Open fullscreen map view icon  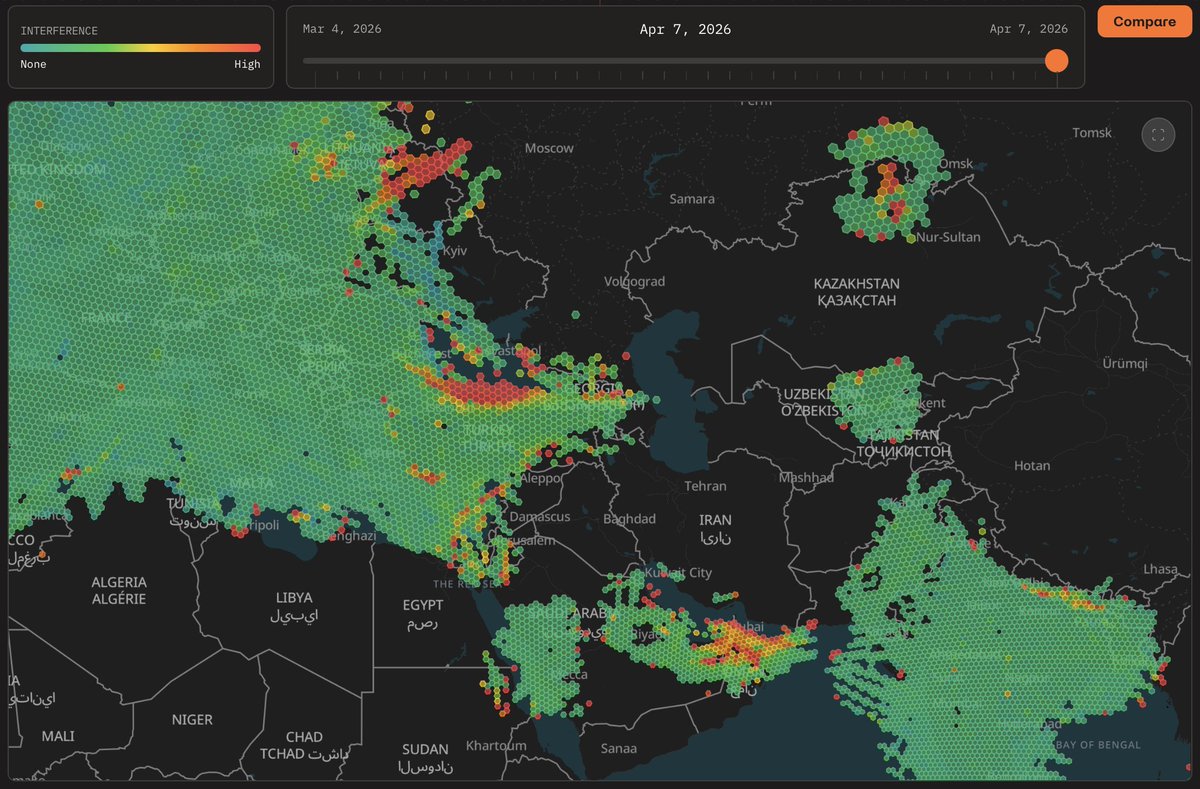pyautogui.click(x=1158, y=135)
